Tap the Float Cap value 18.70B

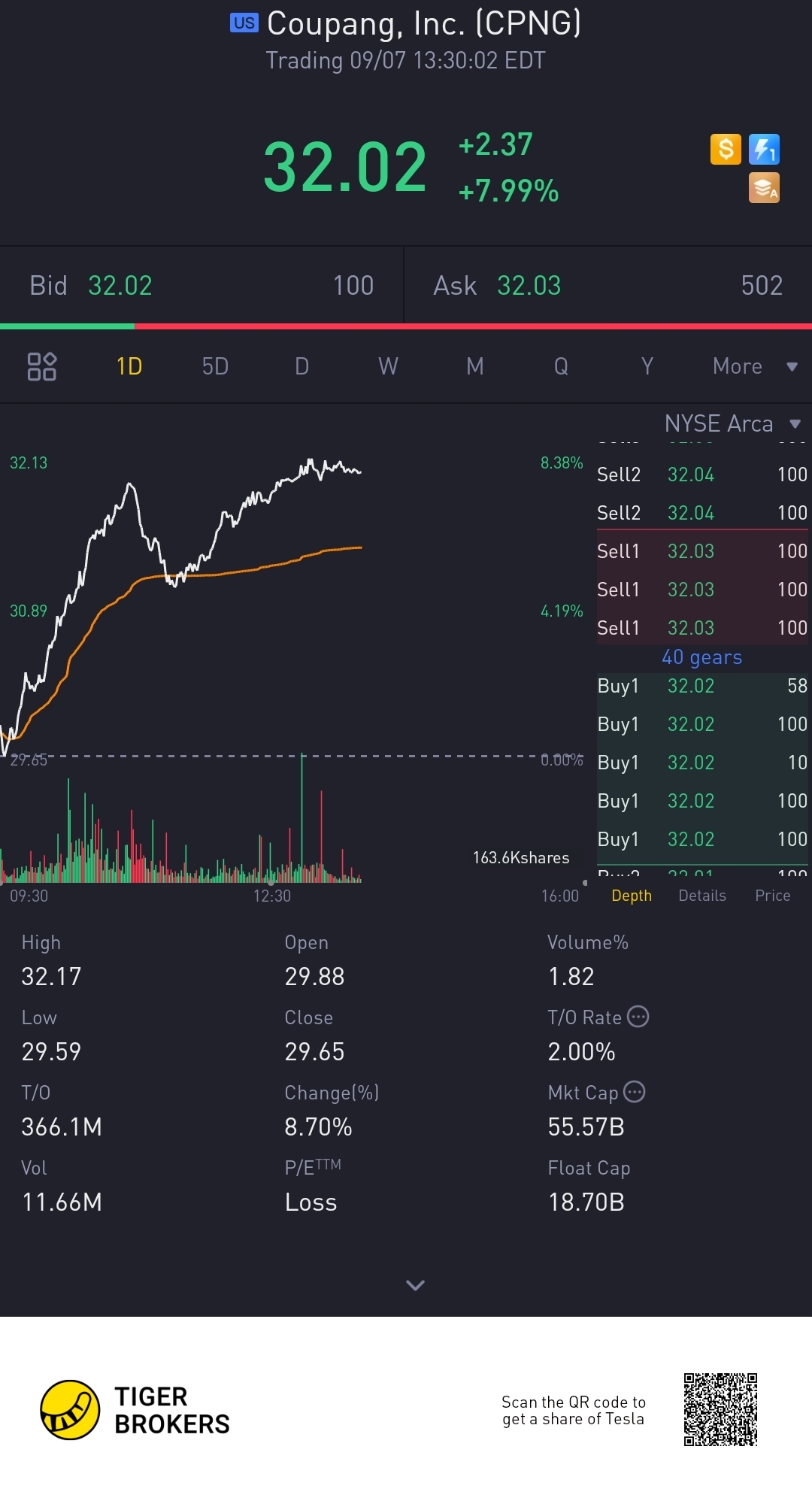coord(586,1202)
